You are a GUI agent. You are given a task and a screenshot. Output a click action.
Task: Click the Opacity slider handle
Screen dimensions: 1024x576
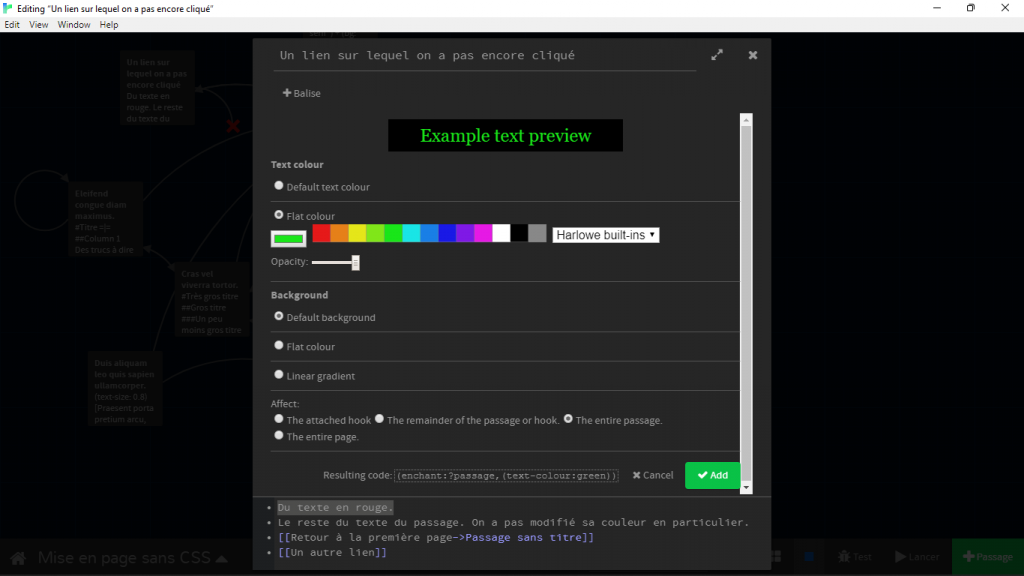355,263
